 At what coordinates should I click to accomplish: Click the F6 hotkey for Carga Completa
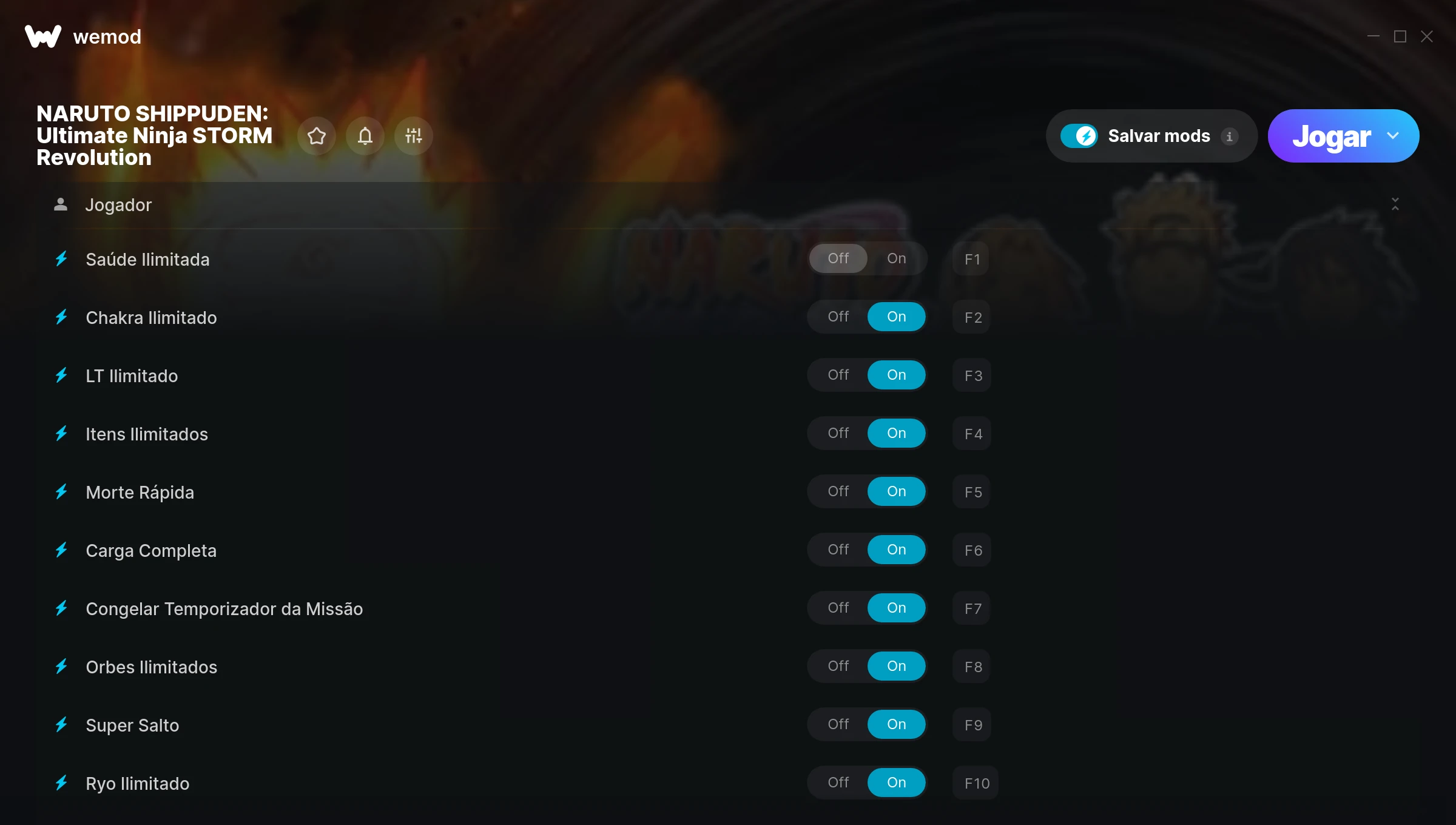pos(972,550)
